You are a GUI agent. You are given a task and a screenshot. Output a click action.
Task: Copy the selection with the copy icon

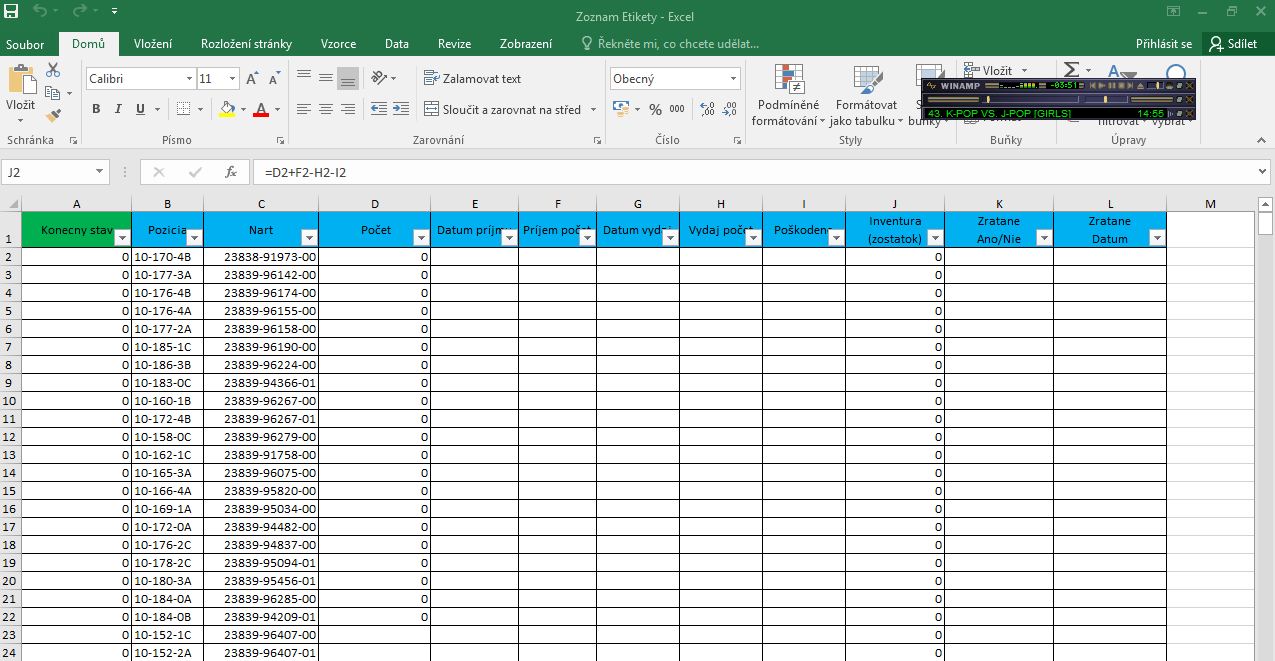53,92
